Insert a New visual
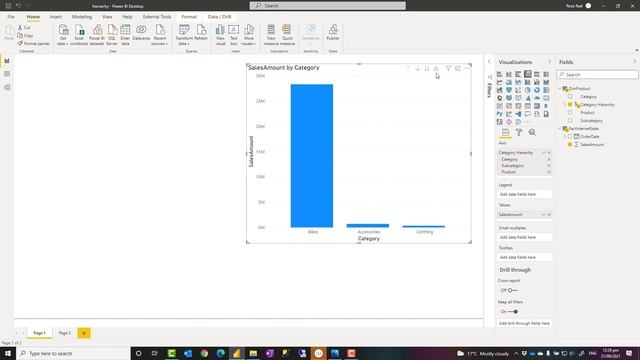This screenshot has height=360, width=640. point(220,35)
